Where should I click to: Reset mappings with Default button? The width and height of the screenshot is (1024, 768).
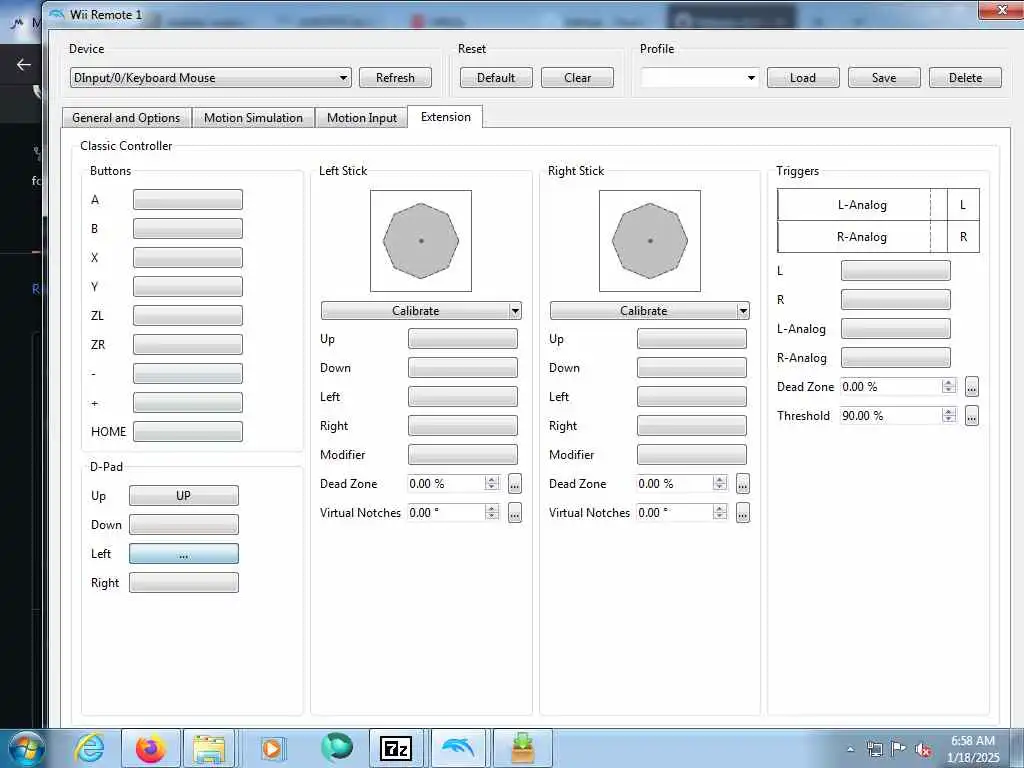coord(496,78)
